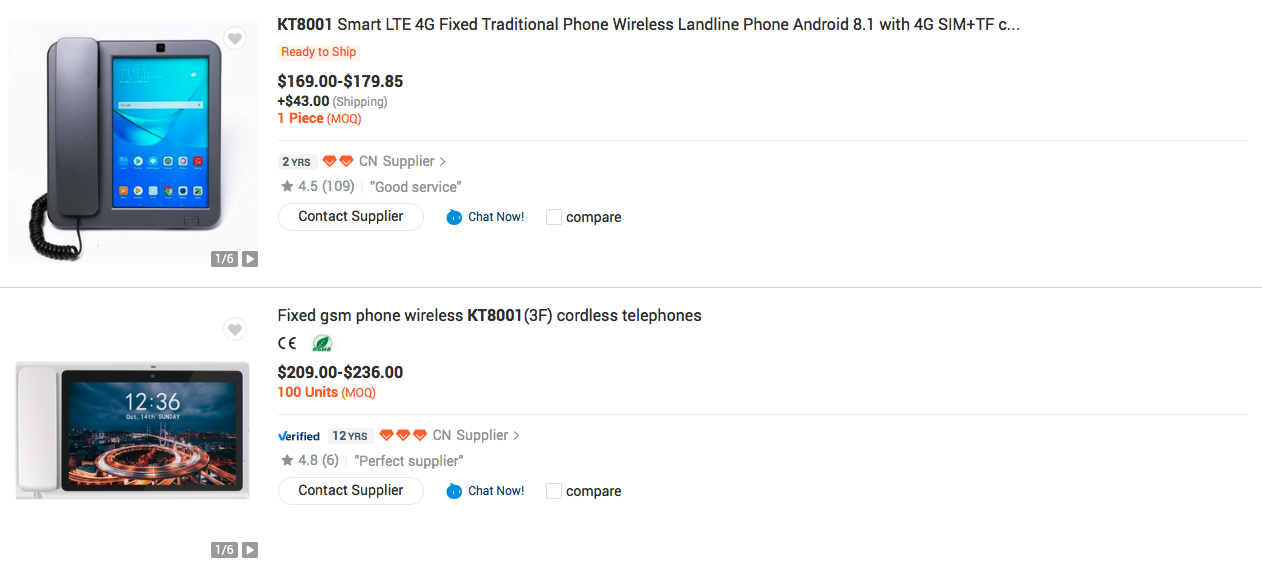The height and width of the screenshot is (571, 1262).
Task: Open Fixed gsm phone wireless KT8001(3F) title
Action: pos(489,315)
